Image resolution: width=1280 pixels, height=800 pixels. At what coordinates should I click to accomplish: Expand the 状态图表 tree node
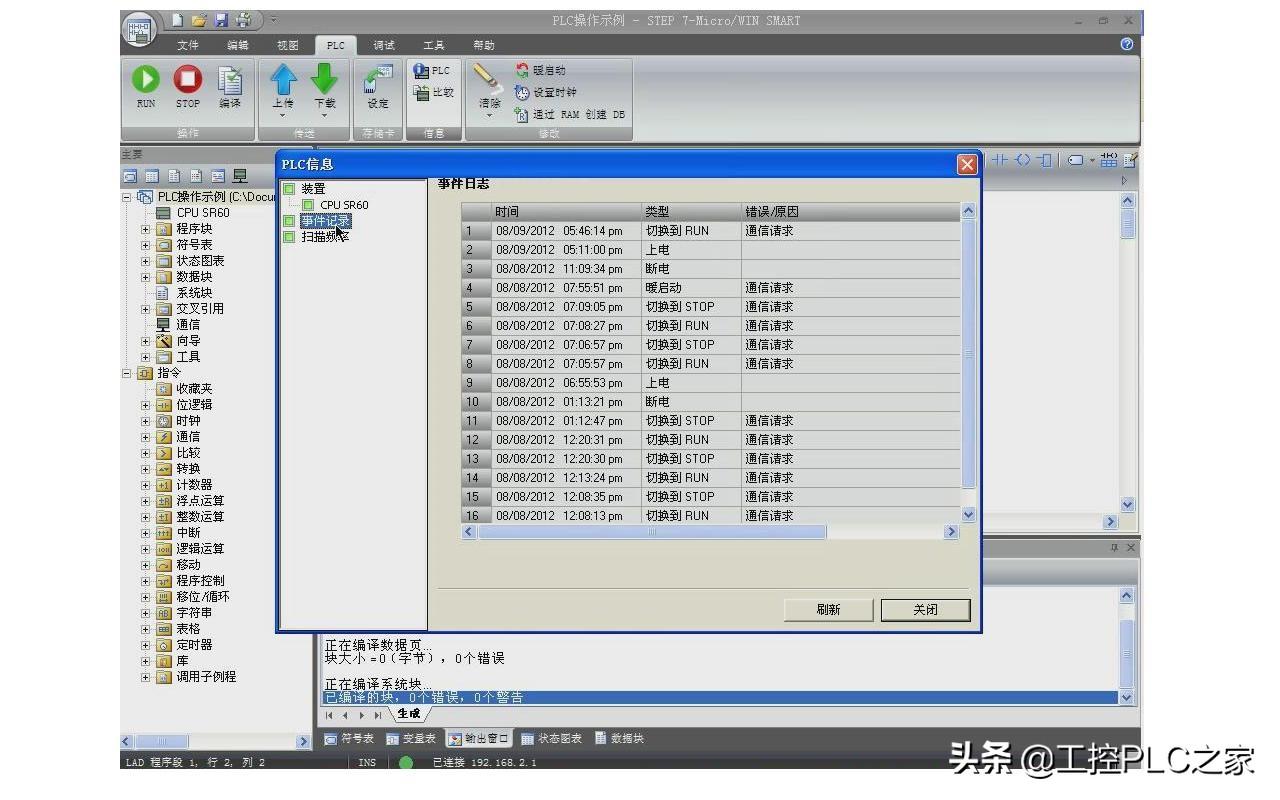(x=145, y=261)
